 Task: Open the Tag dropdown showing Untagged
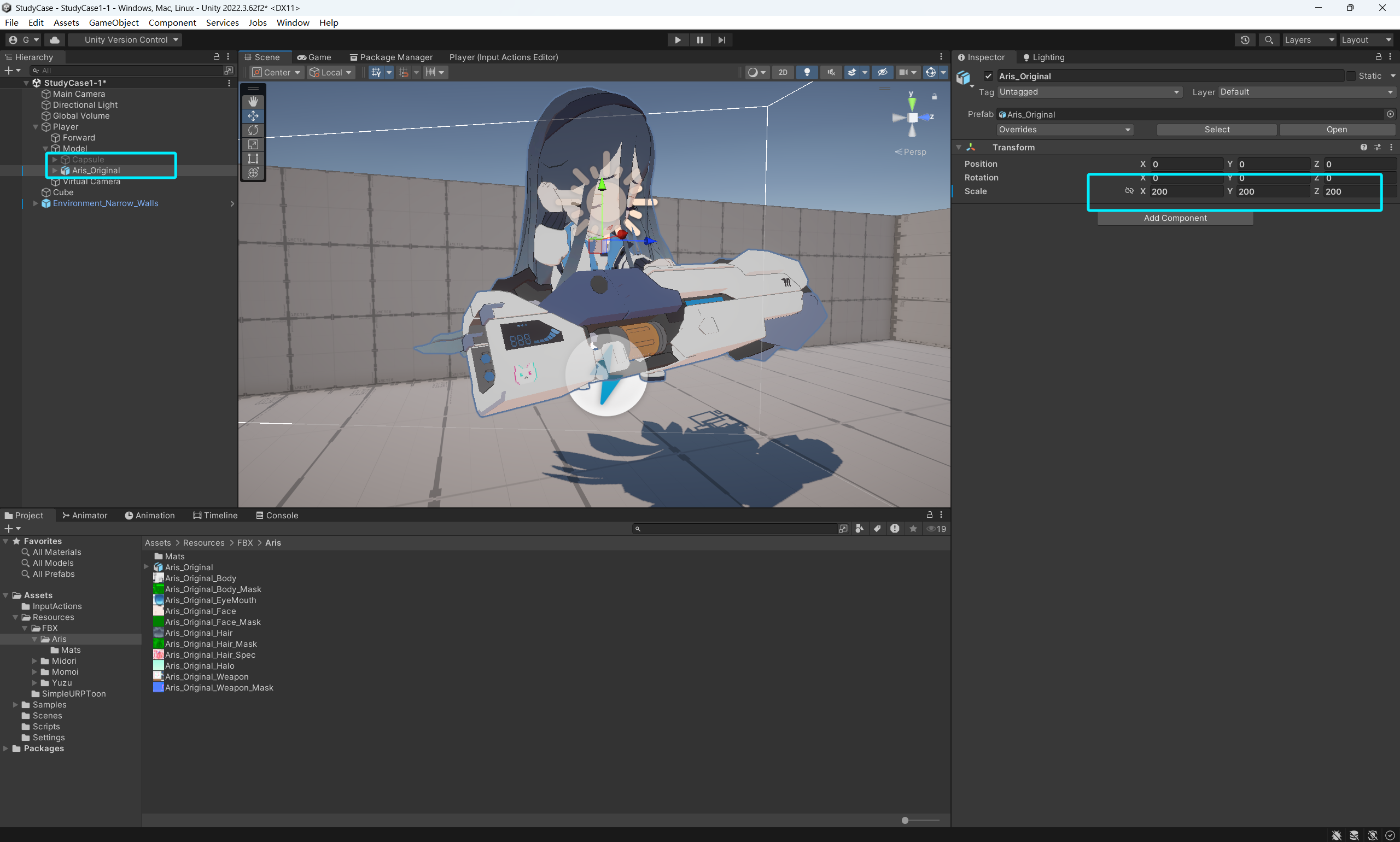1088,92
